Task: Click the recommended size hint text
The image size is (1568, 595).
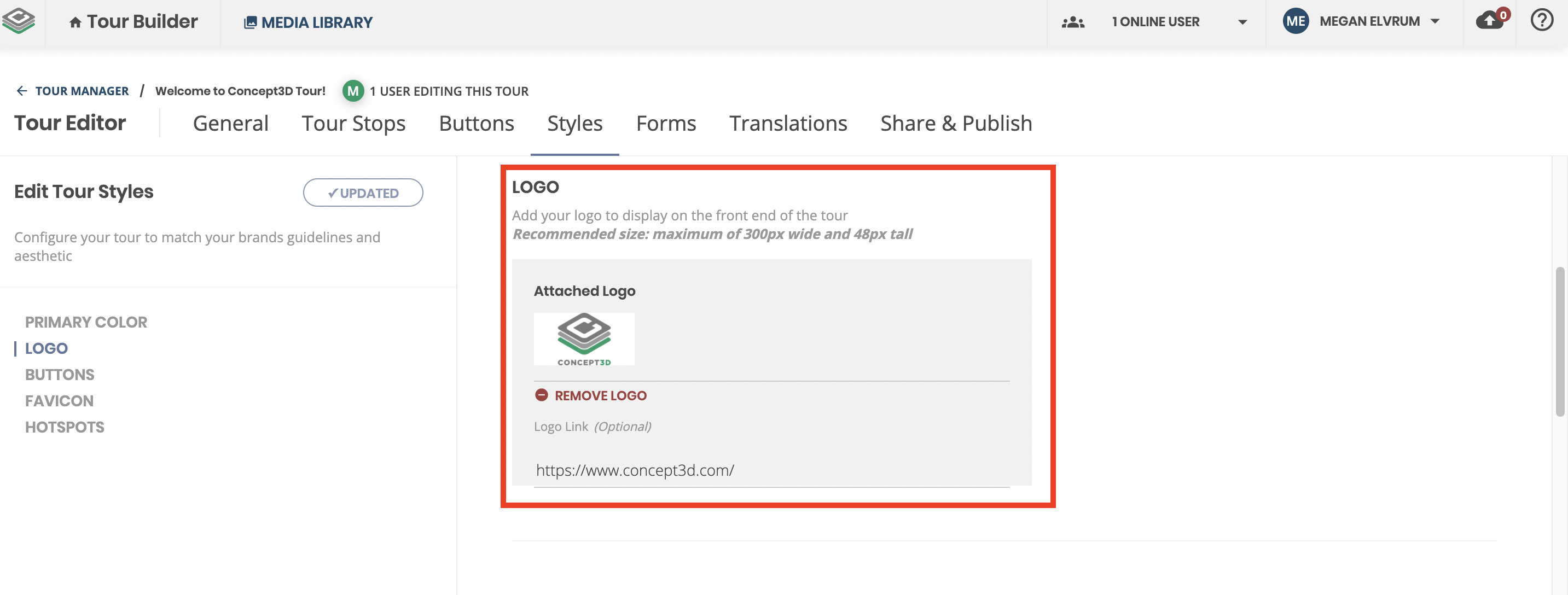Action: (x=712, y=234)
